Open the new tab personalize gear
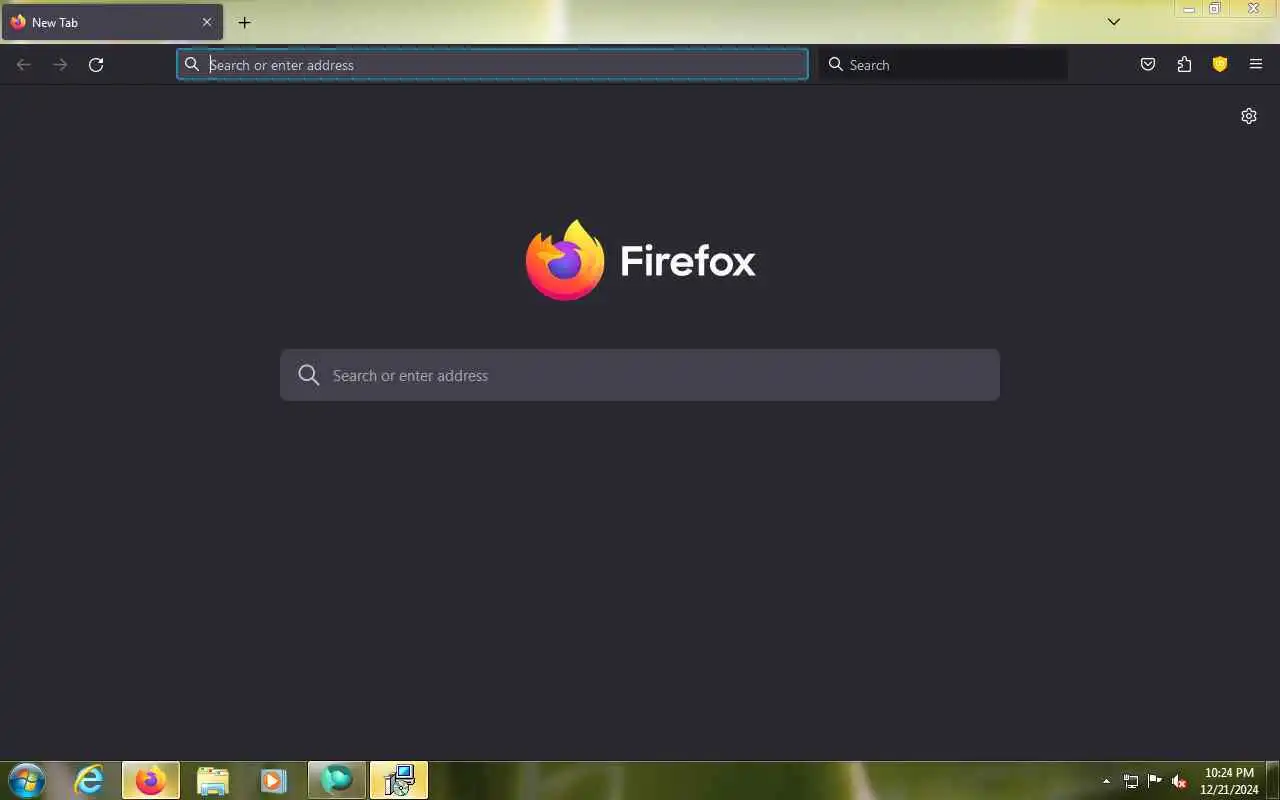The height and width of the screenshot is (800, 1280). pyautogui.click(x=1249, y=116)
